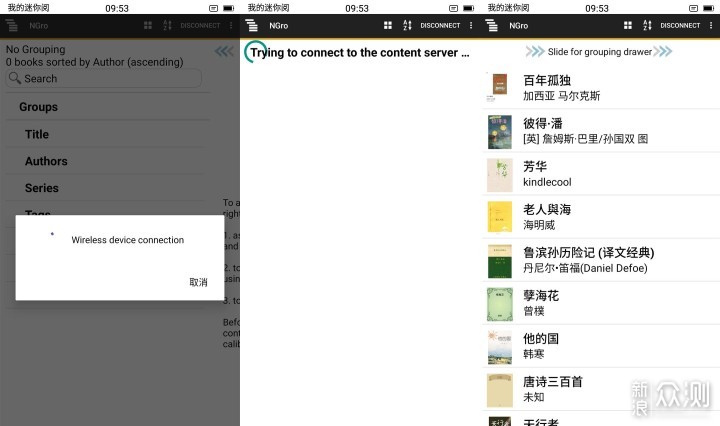Image resolution: width=720 pixels, height=426 pixels.
Task: Open A-Z sort options in the right panel
Action: tap(647, 25)
